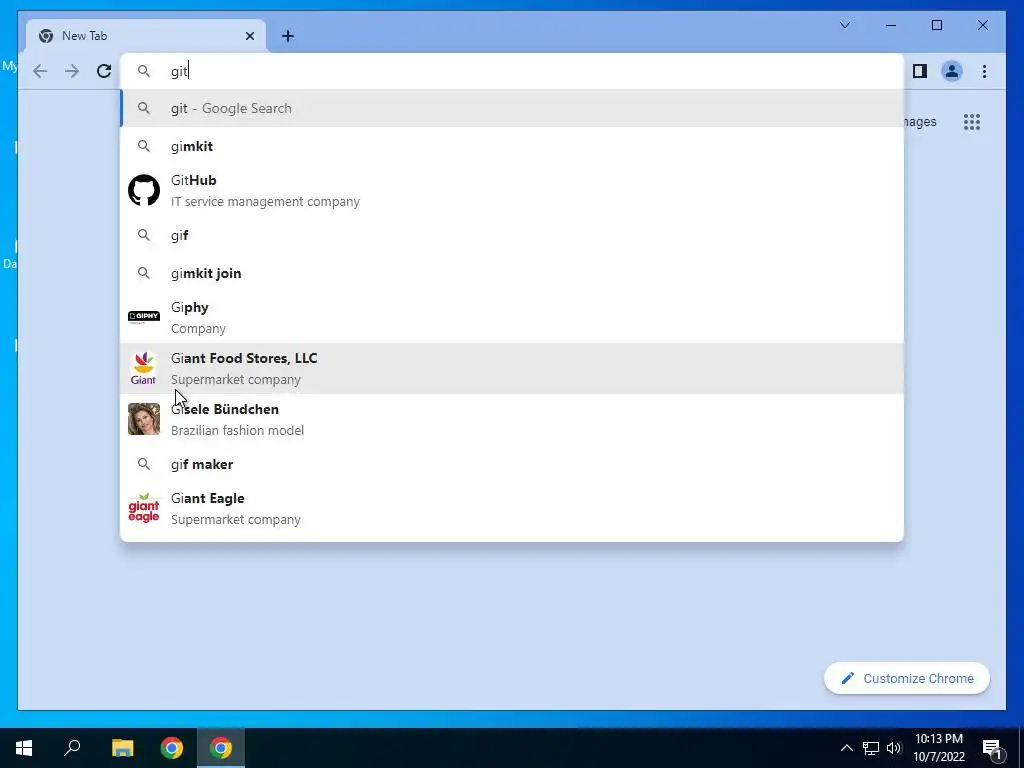Click the Giant Food Stores logo
The height and width of the screenshot is (768, 1024).
click(144, 368)
